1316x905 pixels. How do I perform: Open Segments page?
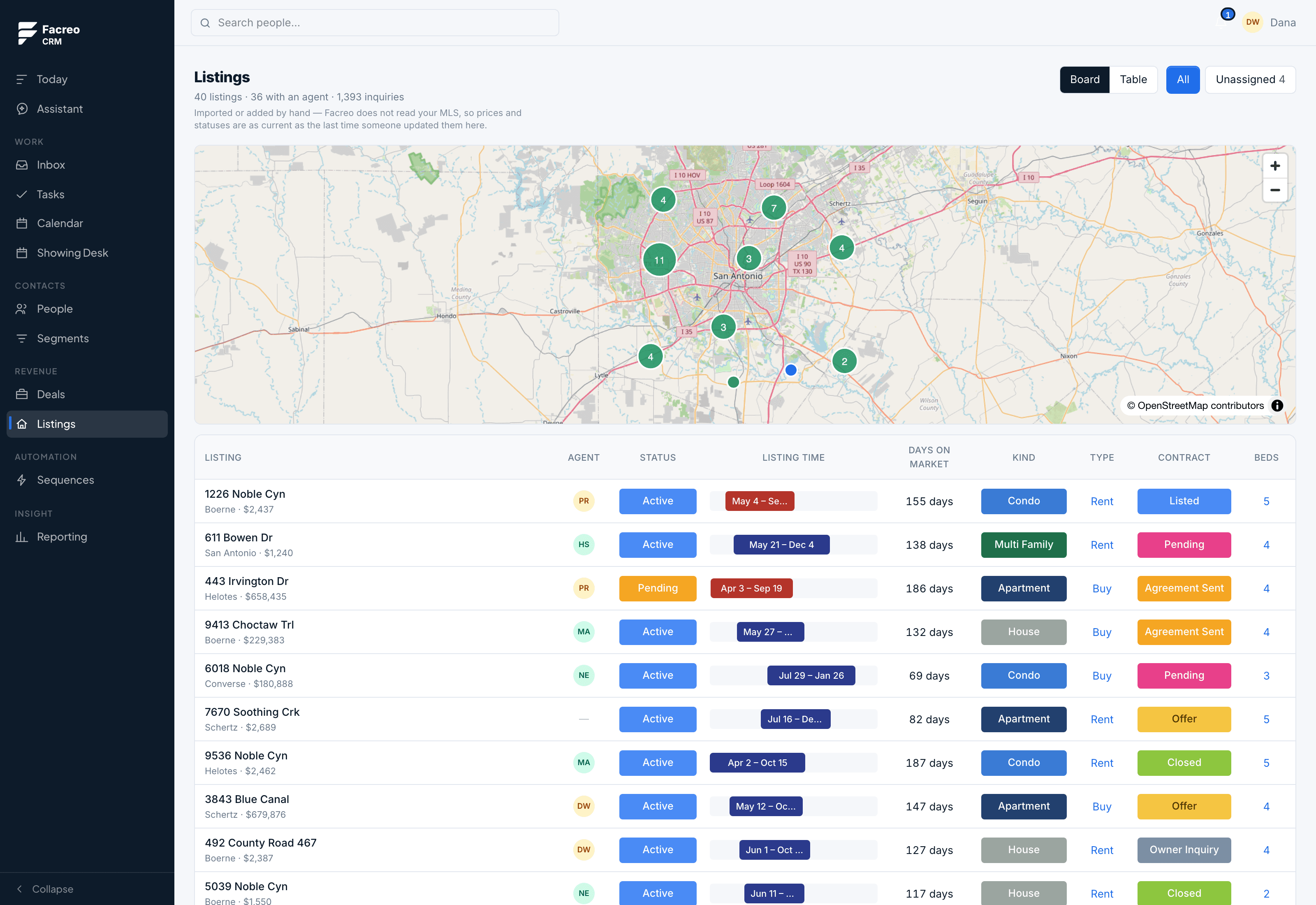point(87,339)
